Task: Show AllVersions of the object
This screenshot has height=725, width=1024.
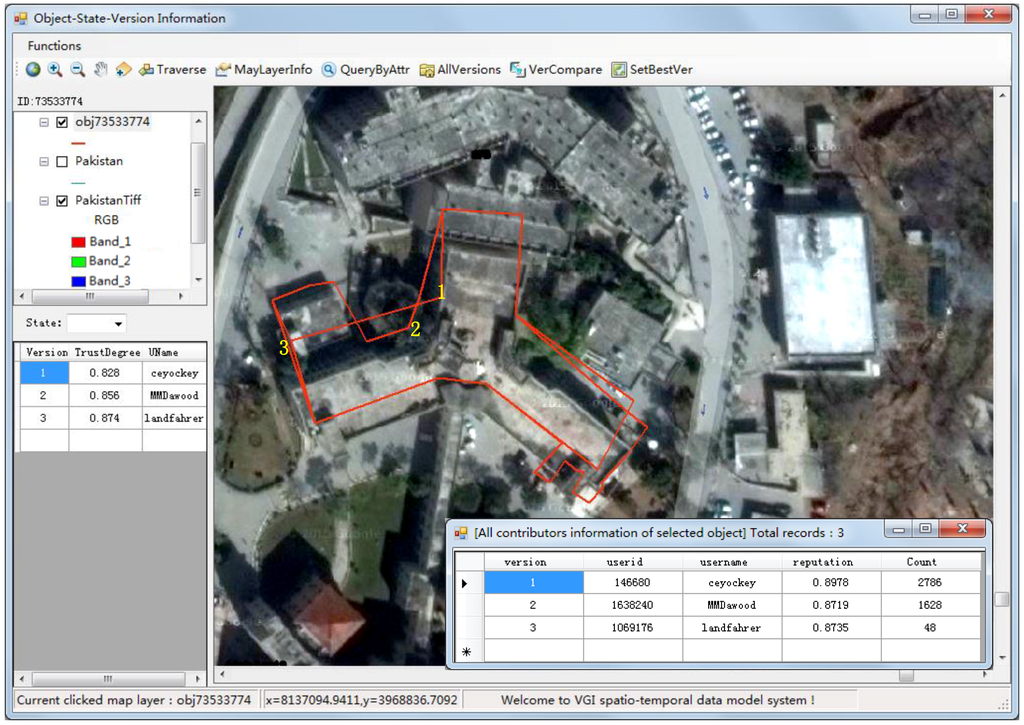Action: tap(460, 70)
